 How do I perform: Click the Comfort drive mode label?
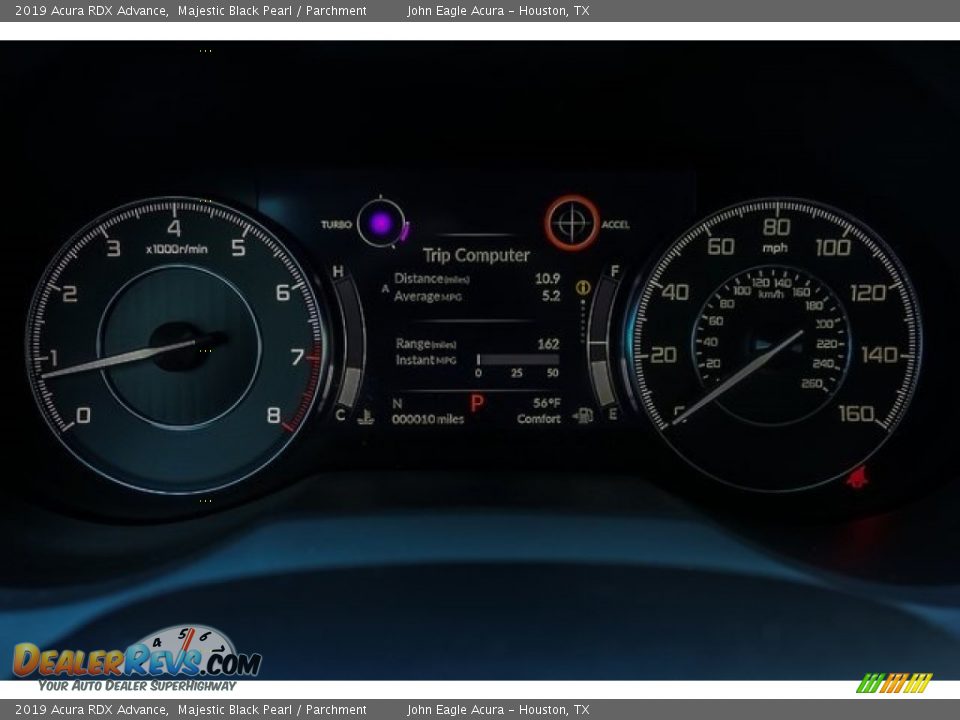point(538,419)
